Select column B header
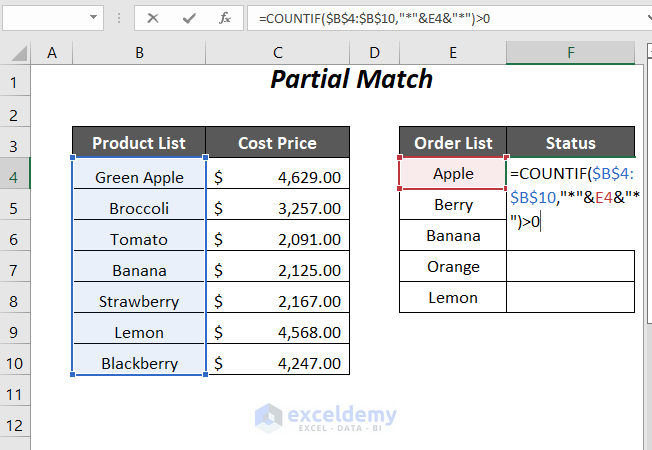This screenshot has height=450, width=652. point(139,53)
